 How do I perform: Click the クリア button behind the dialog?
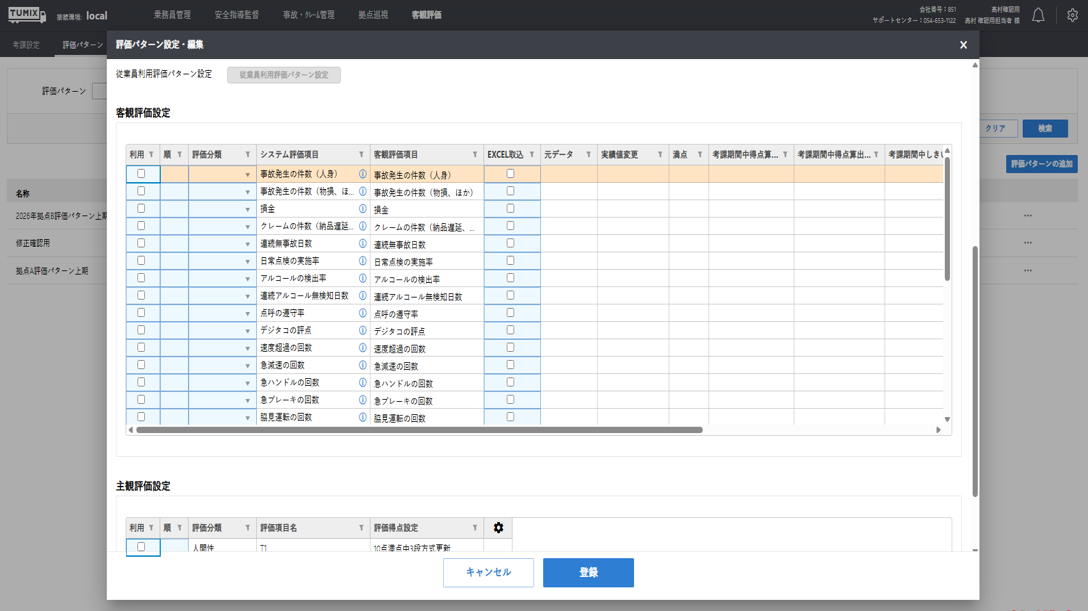996,128
